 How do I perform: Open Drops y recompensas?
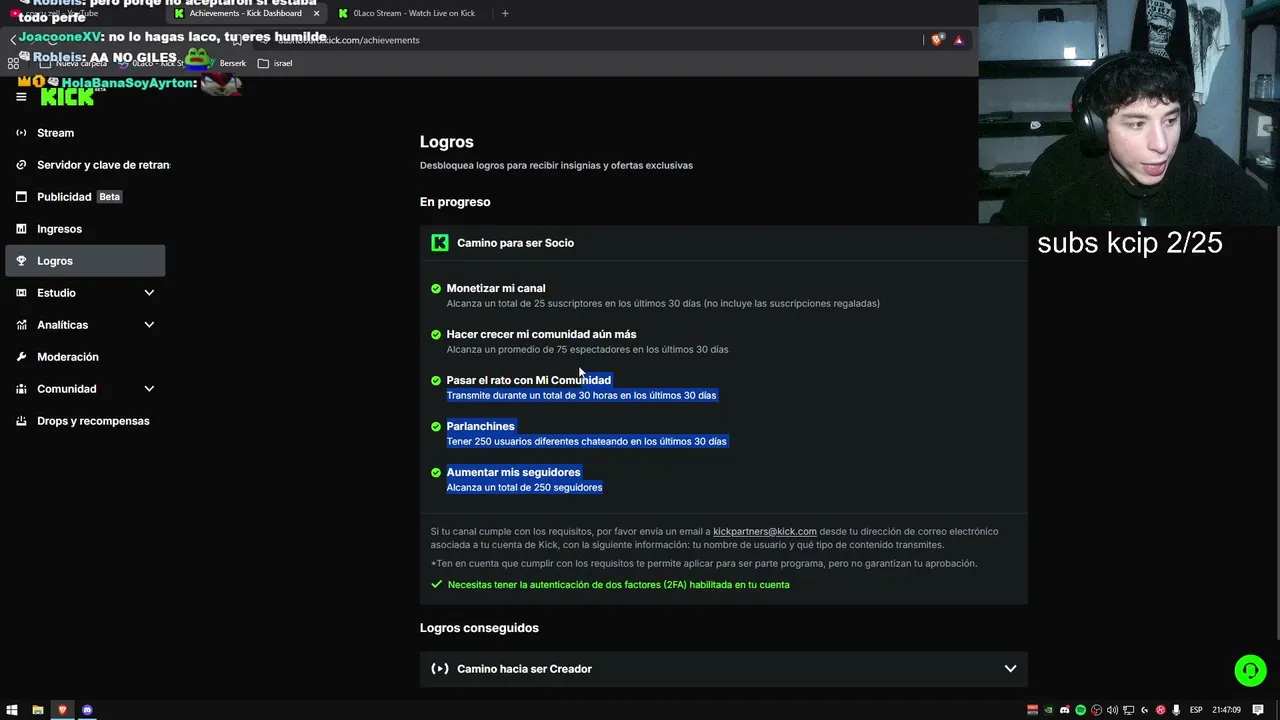point(86,421)
